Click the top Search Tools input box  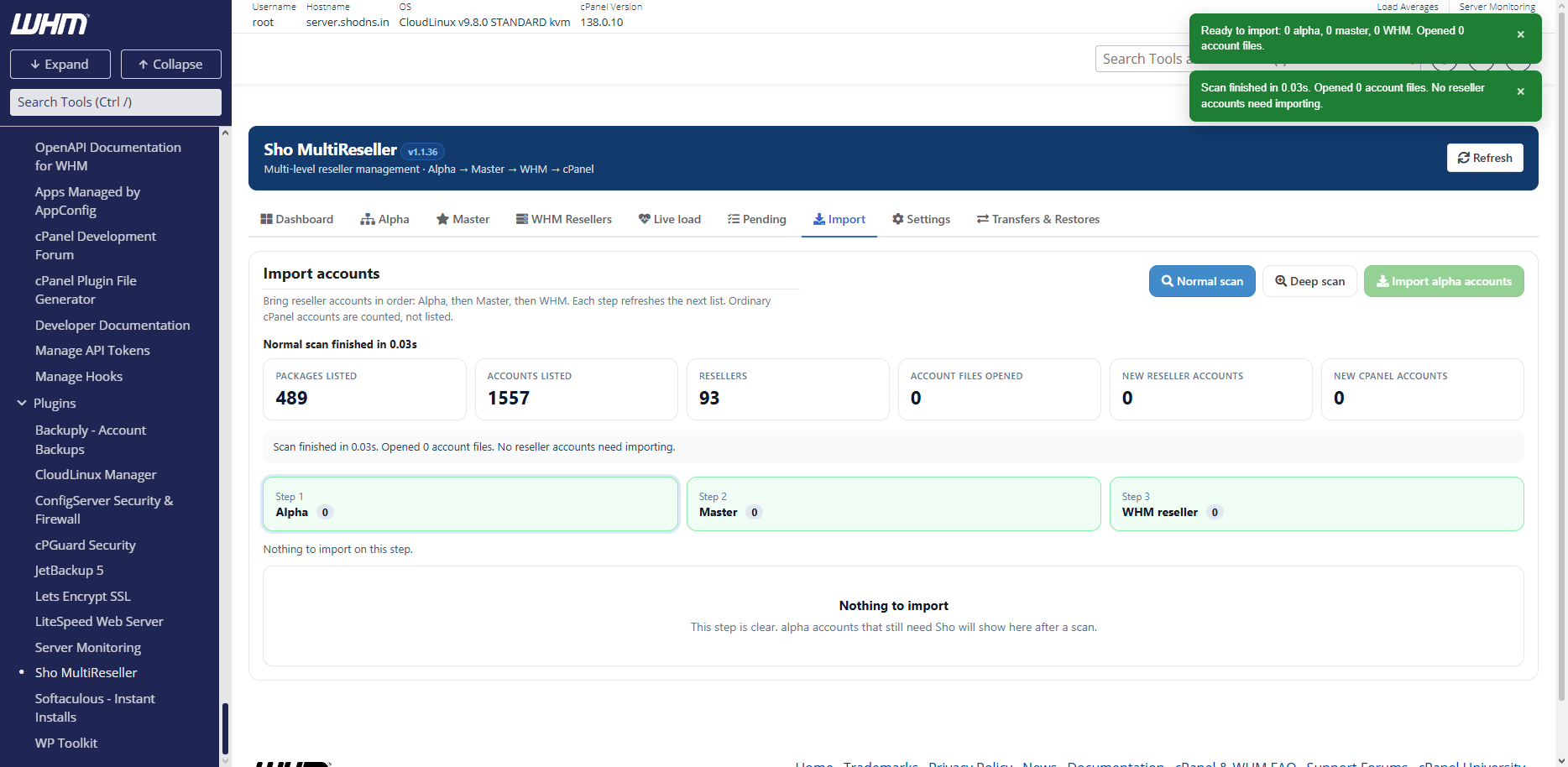[x=1142, y=59]
